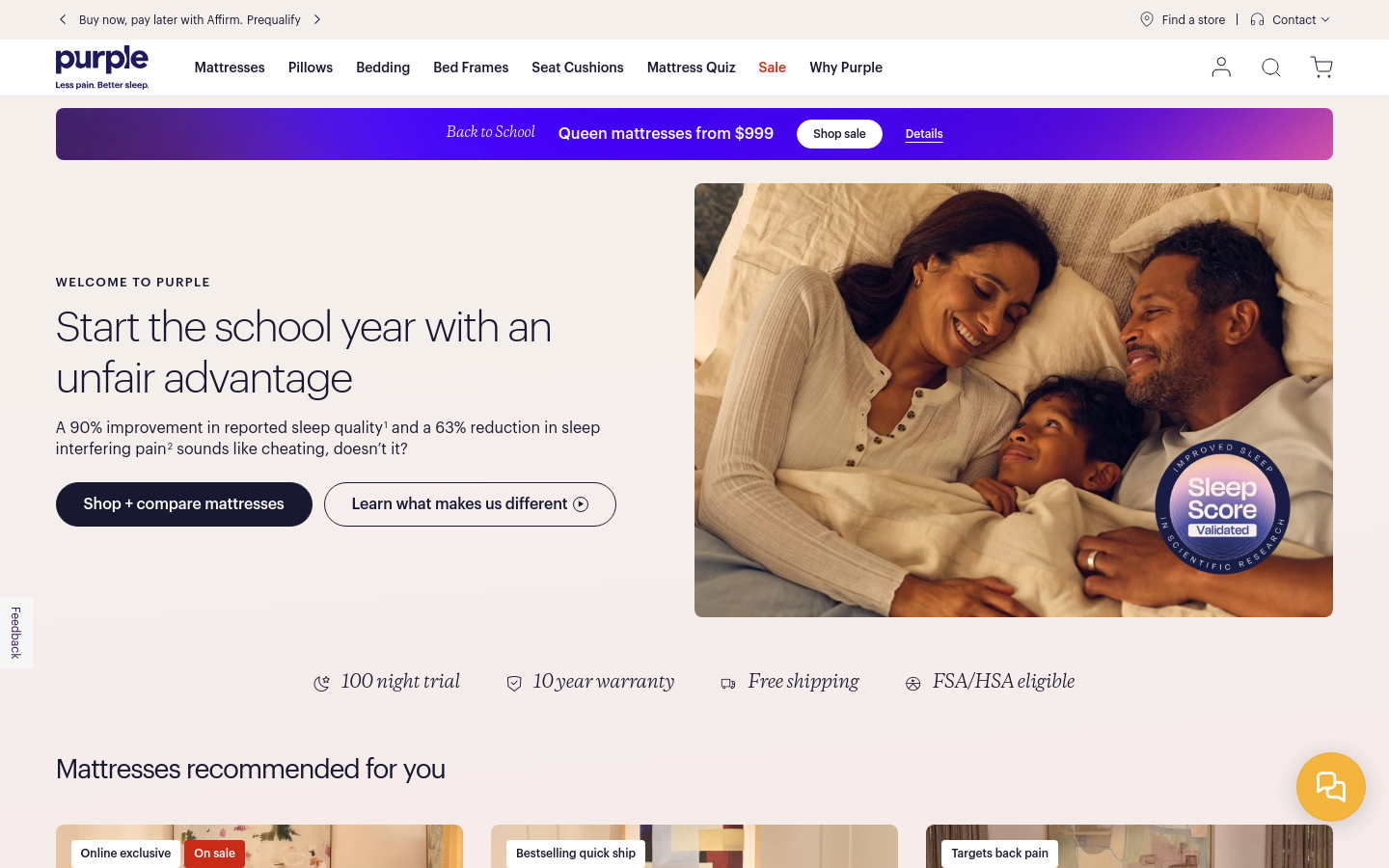Click the FSA/HSA eligible text
Screen dimensions: 1389x868
pyautogui.click(x=1003, y=682)
